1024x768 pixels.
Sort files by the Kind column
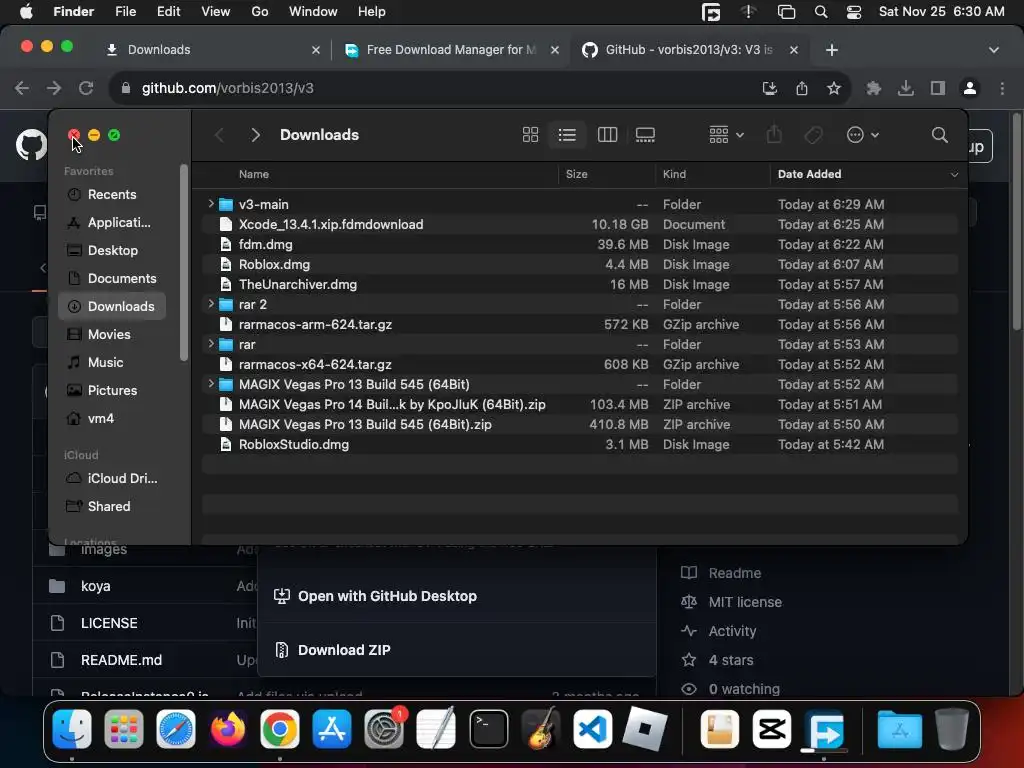point(675,174)
